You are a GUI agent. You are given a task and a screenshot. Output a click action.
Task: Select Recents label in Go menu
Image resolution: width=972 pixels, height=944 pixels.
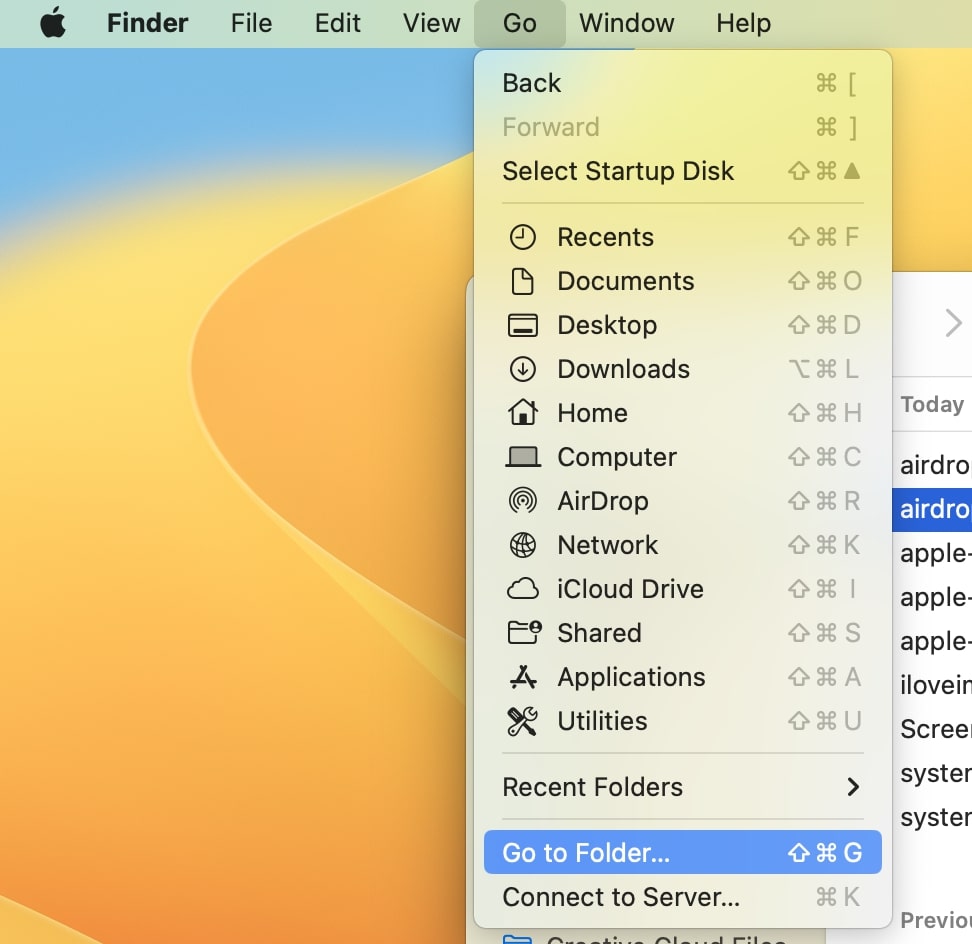[605, 237]
